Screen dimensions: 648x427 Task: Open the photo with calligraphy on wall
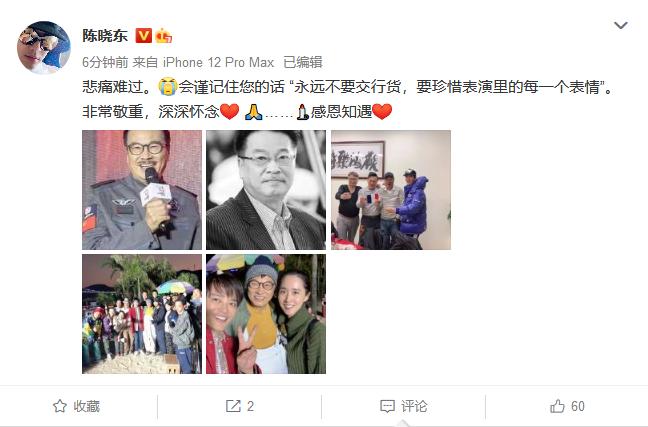point(391,190)
